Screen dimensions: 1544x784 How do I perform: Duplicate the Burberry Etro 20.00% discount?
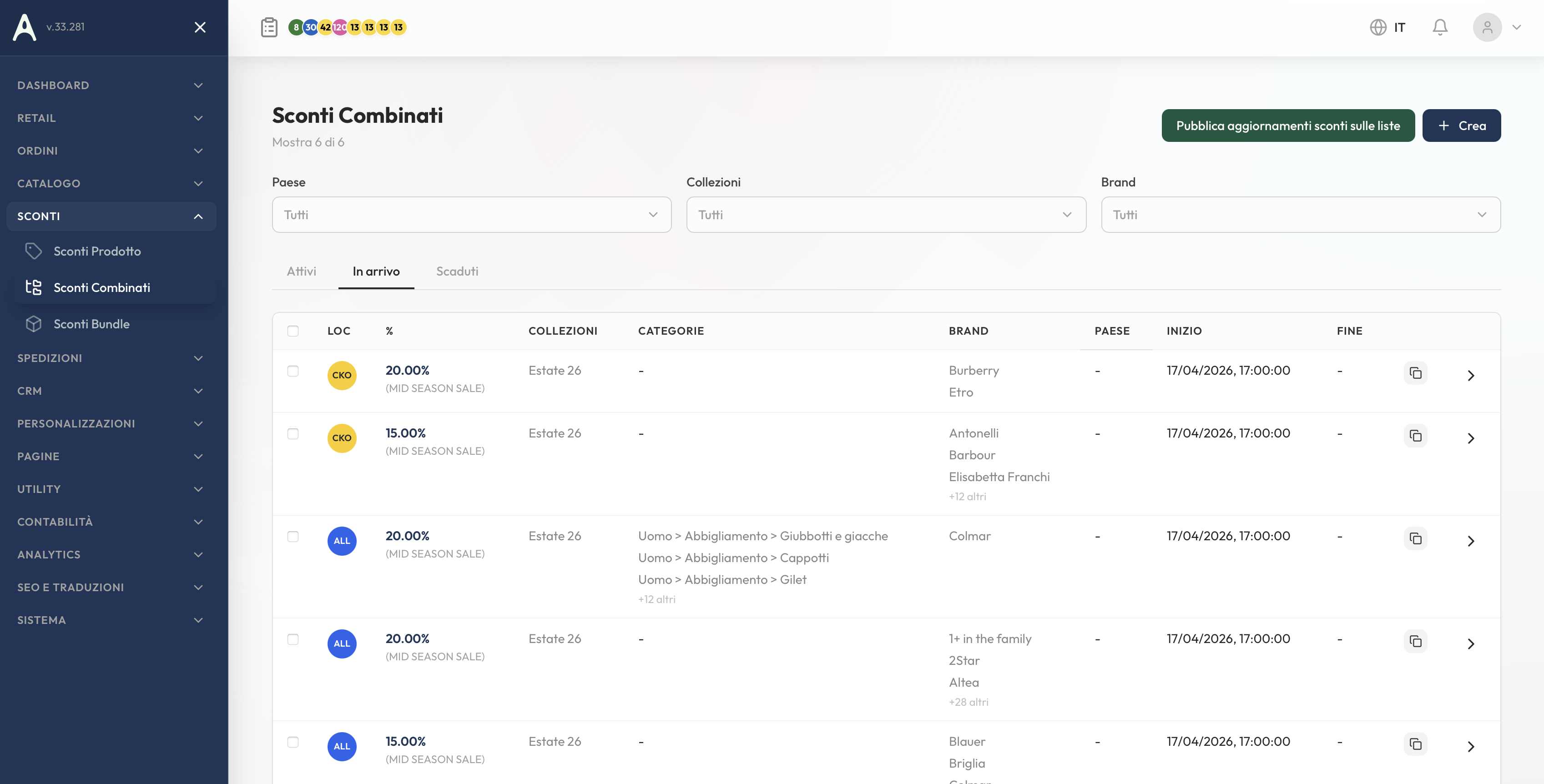point(1416,373)
